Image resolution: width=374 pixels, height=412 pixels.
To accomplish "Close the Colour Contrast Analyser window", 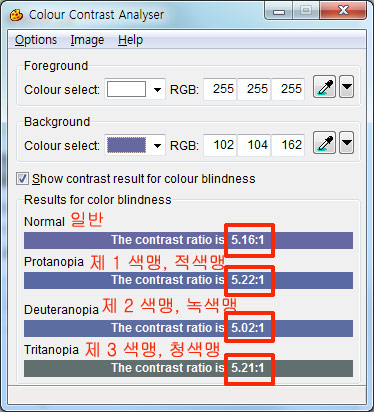I will click(x=343, y=11).
